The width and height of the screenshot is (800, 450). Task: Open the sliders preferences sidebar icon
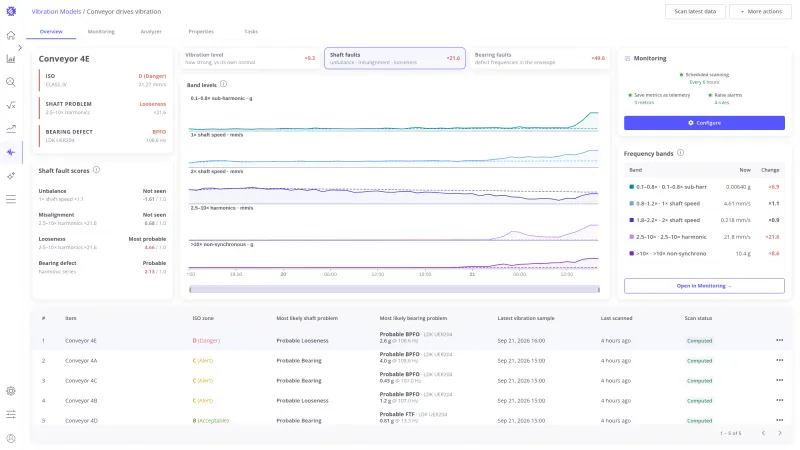(11, 414)
